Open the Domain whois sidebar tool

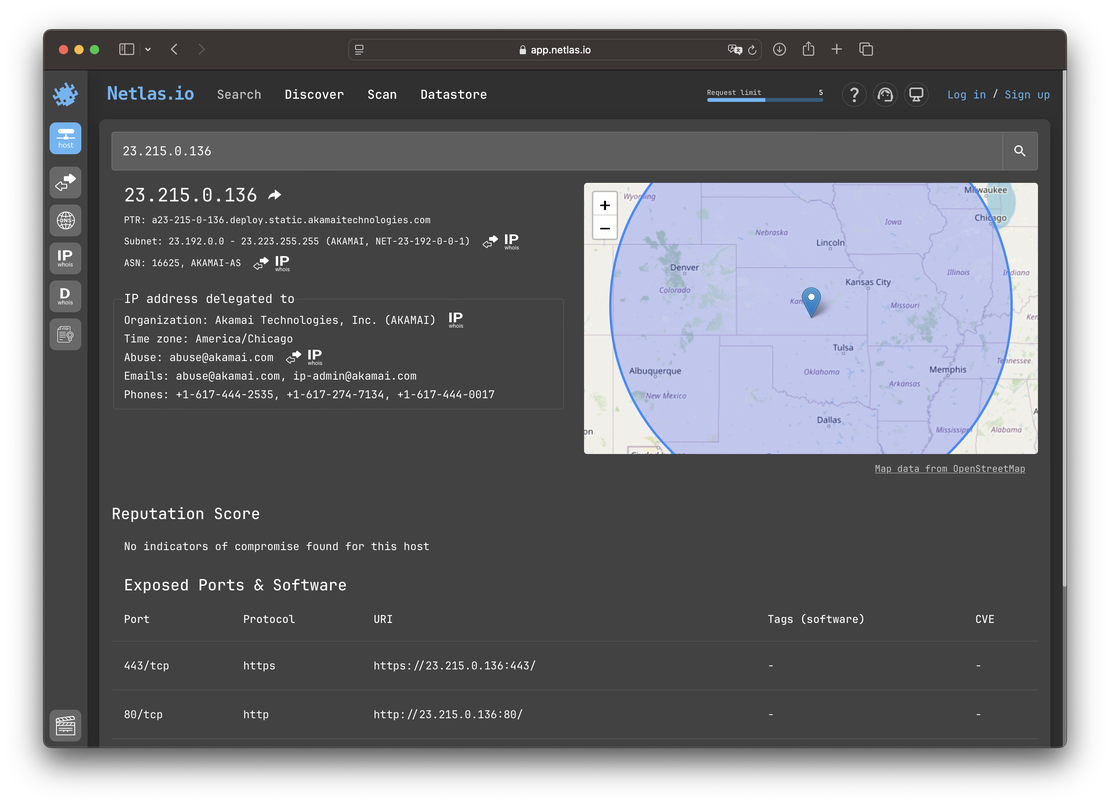tap(65, 295)
